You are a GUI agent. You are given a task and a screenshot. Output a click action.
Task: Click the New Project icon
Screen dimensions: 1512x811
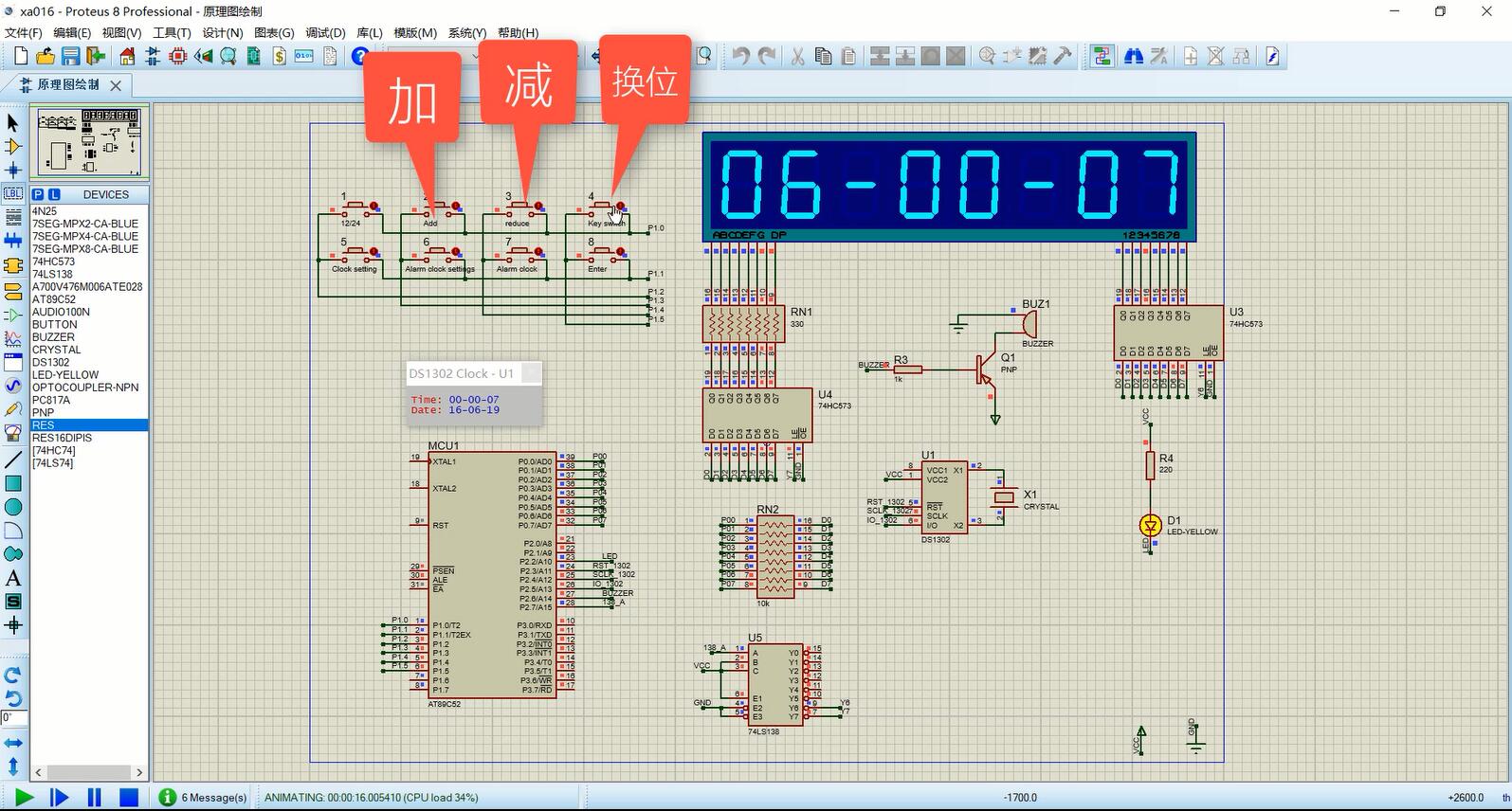(20, 57)
